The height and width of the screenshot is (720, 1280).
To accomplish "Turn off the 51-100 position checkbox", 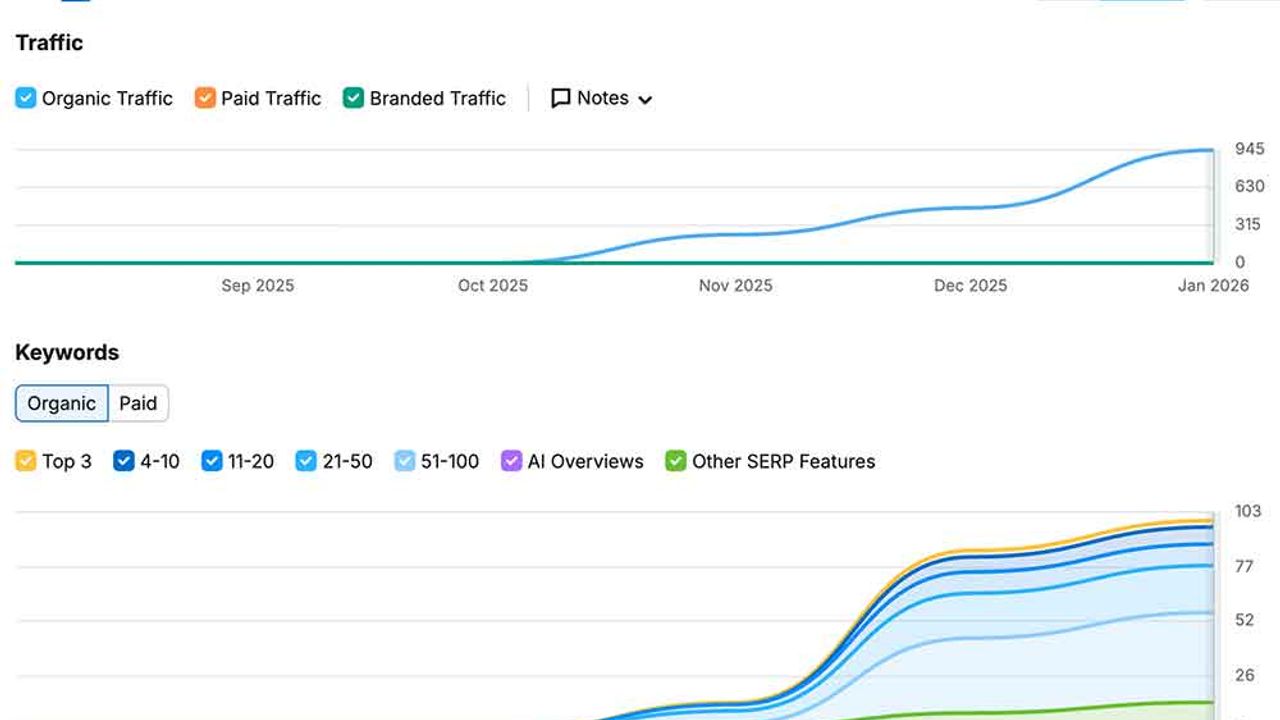I will [405, 461].
